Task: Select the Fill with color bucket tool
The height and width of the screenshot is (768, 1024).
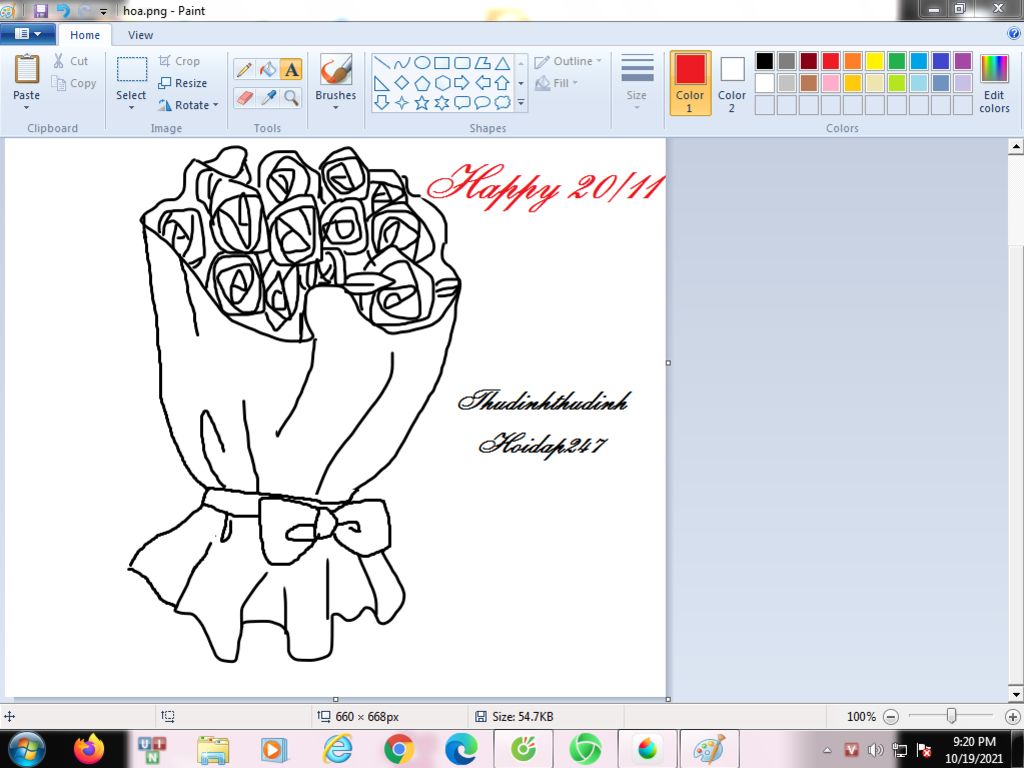Action: coord(268,69)
